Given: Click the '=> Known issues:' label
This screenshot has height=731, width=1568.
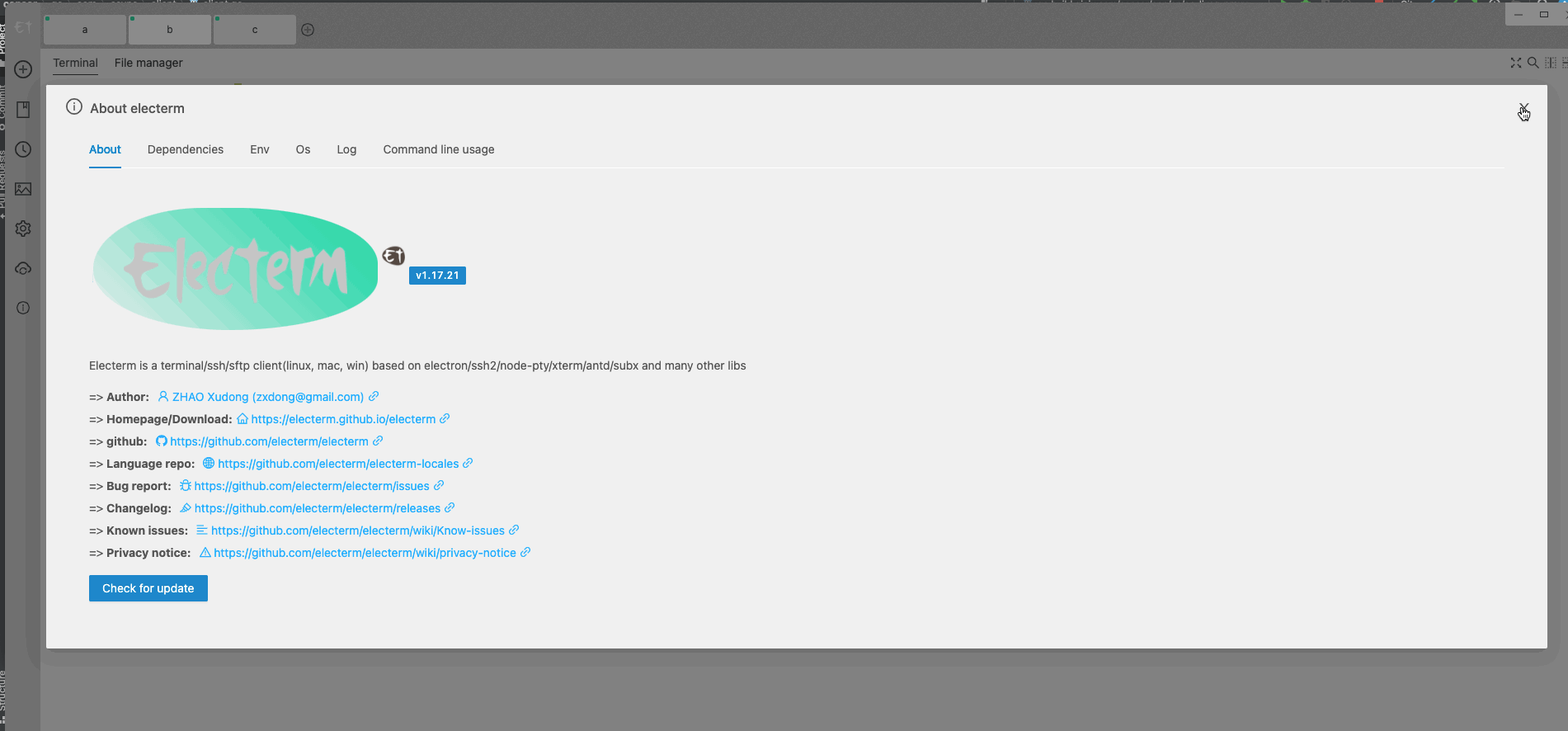Looking at the screenshot, I should [x=139, y=531].
